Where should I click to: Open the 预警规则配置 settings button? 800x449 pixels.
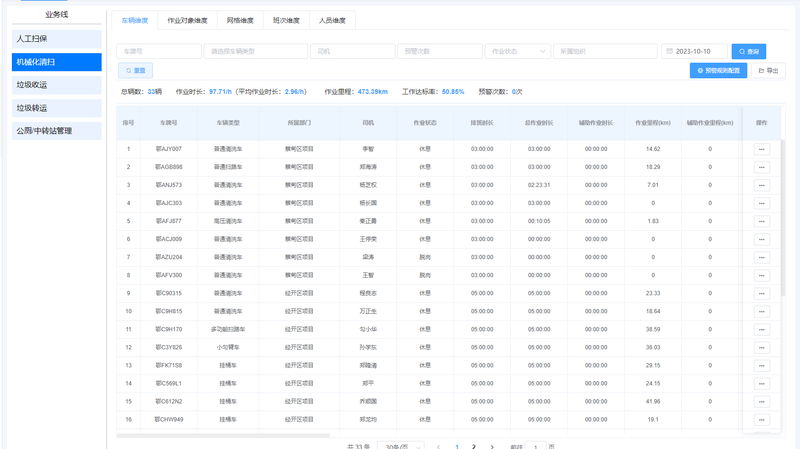pos(718,70)
